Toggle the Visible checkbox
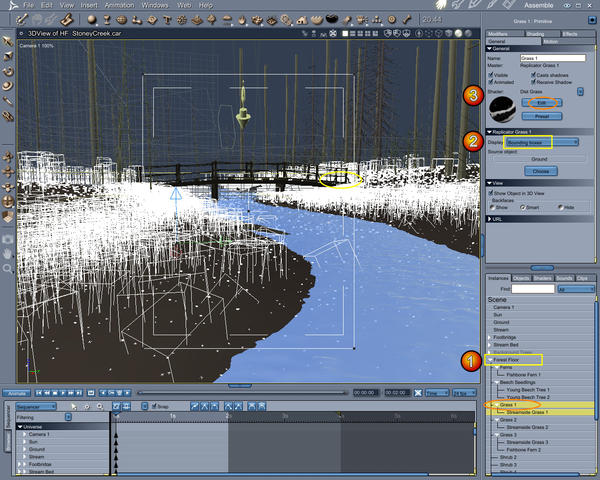Viewport: 600px width, 480px height. tap(491, 75)
